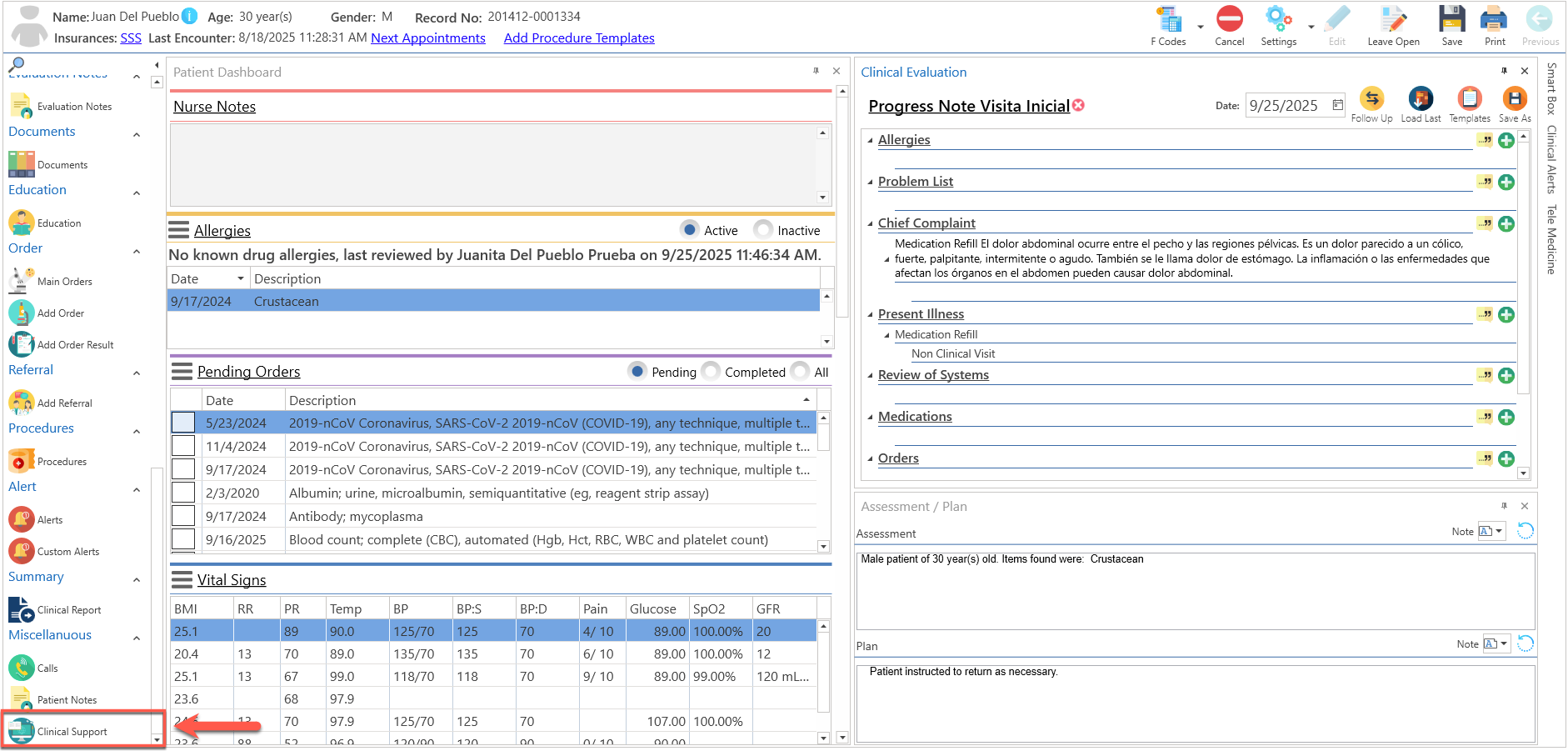
Task: Select Completed pending orders filter
Action: [x=711, y=371]
